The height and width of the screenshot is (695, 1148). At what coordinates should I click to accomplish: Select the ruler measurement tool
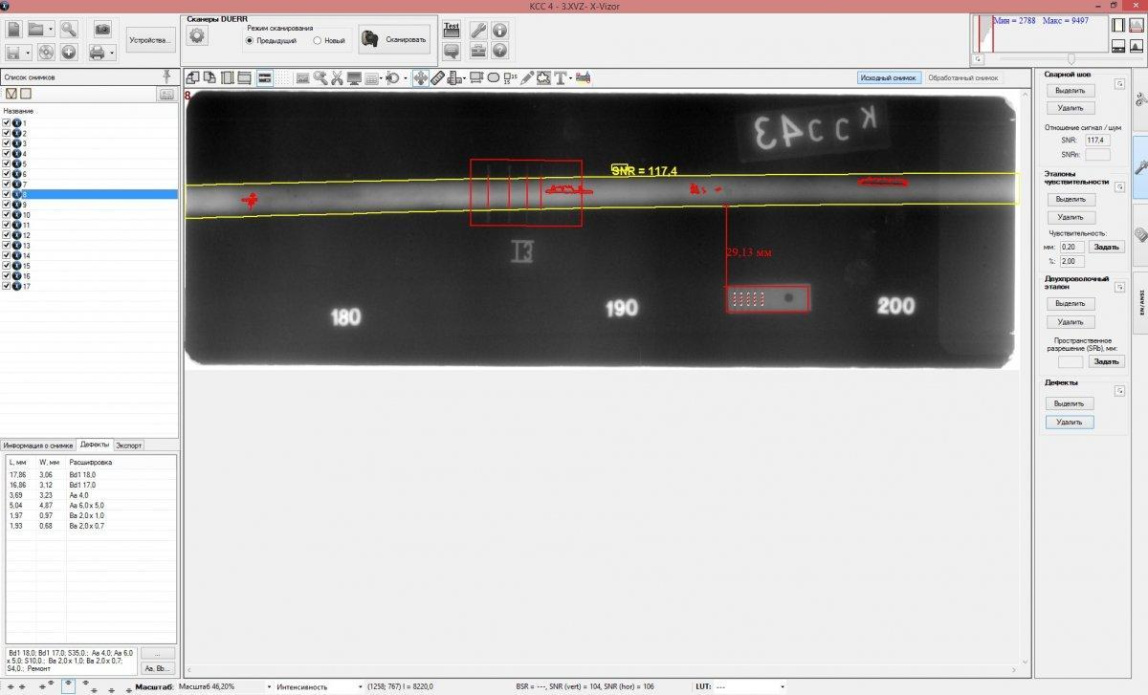pos(438,78)
